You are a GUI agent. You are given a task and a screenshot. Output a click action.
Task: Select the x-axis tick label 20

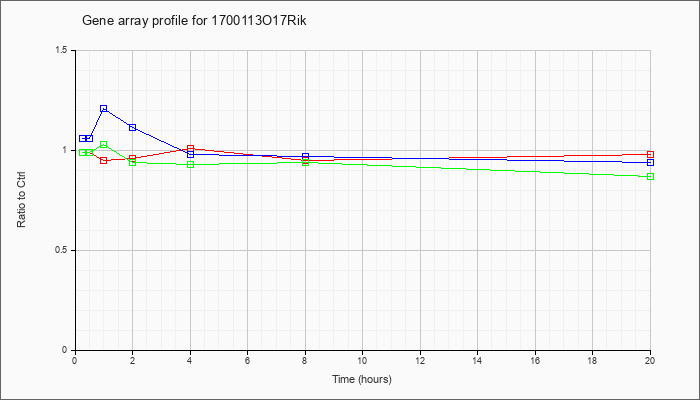point(650,360)
